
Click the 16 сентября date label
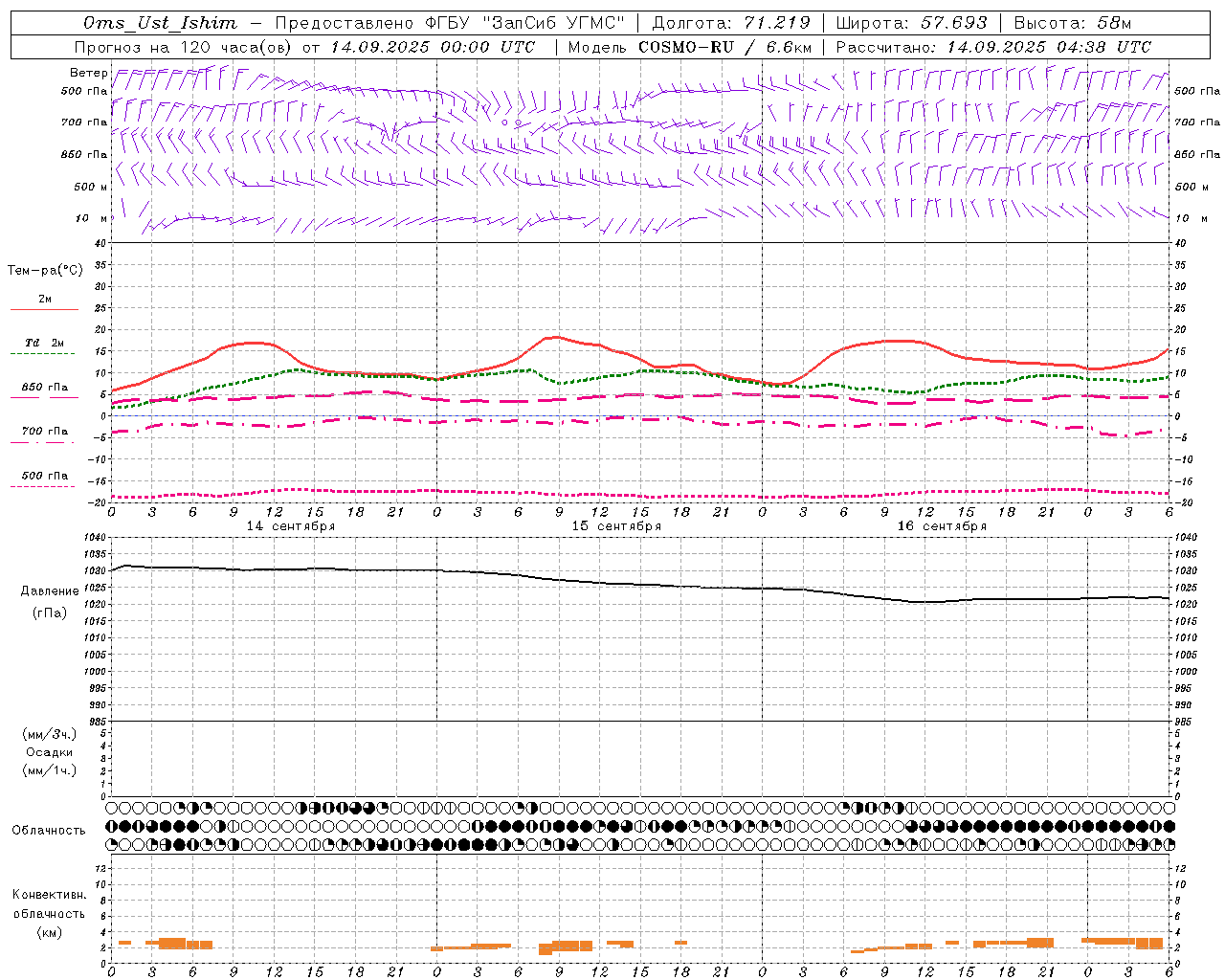pyautogui.click(x=942, y=526)
